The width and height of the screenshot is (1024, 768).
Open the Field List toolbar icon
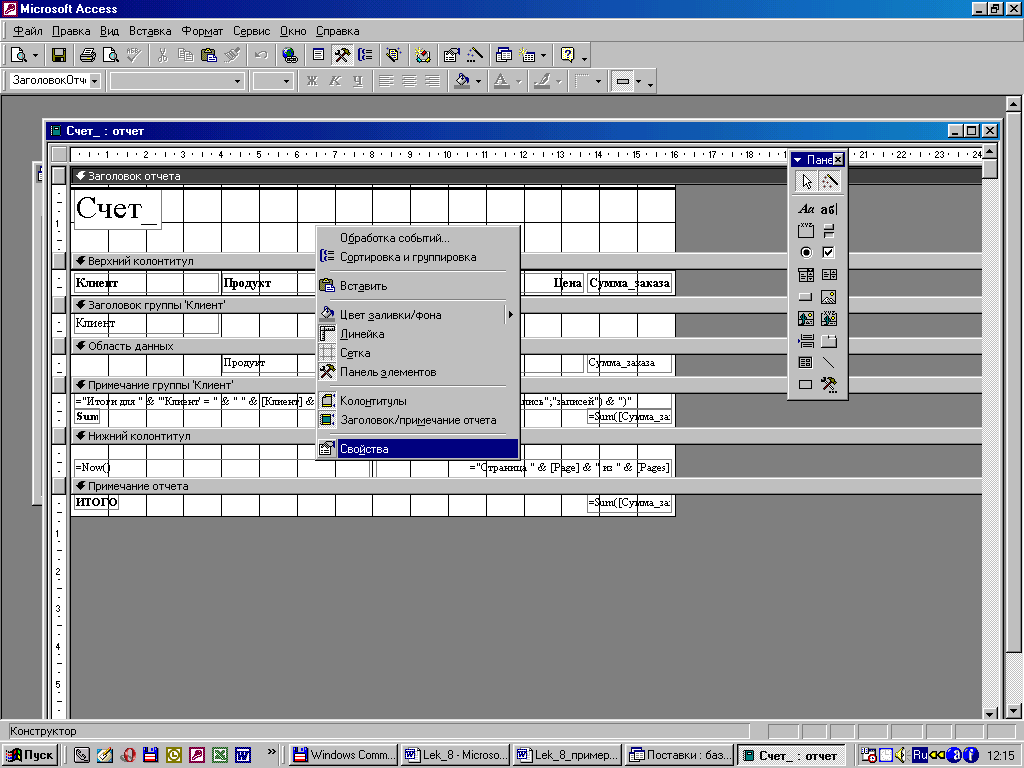point(319,56)
